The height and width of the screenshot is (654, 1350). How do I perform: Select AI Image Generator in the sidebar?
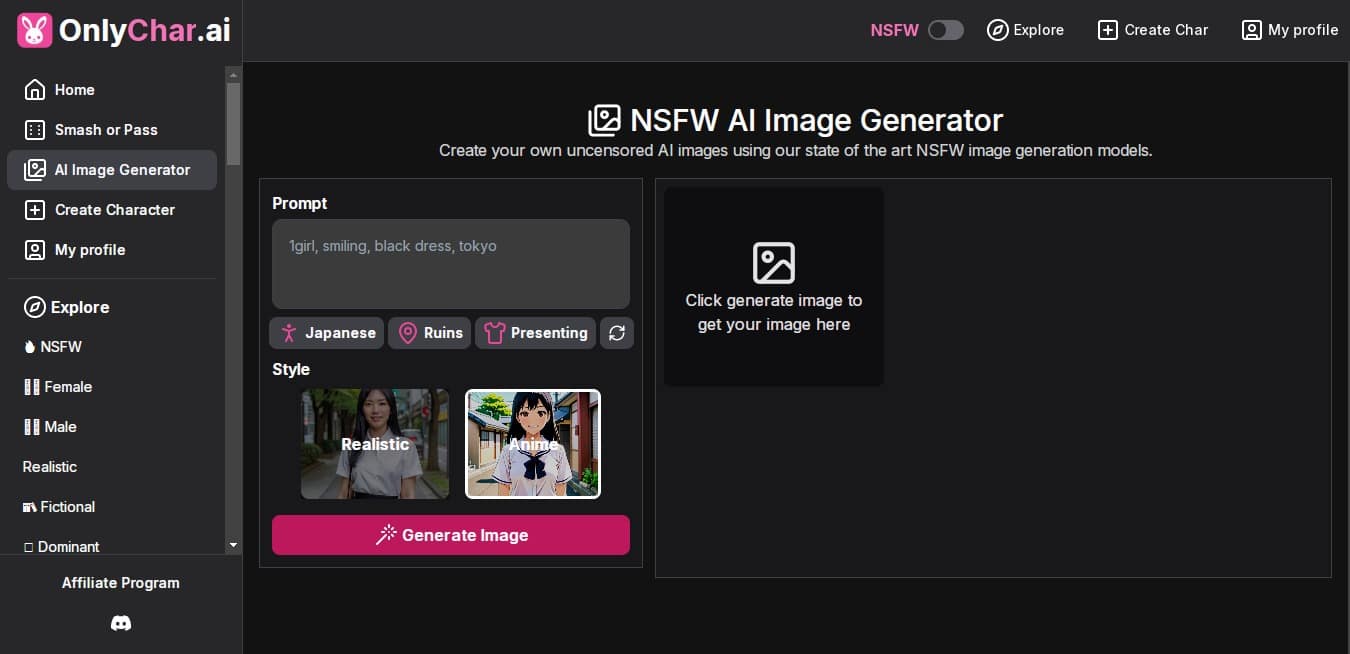pos(112,170)
